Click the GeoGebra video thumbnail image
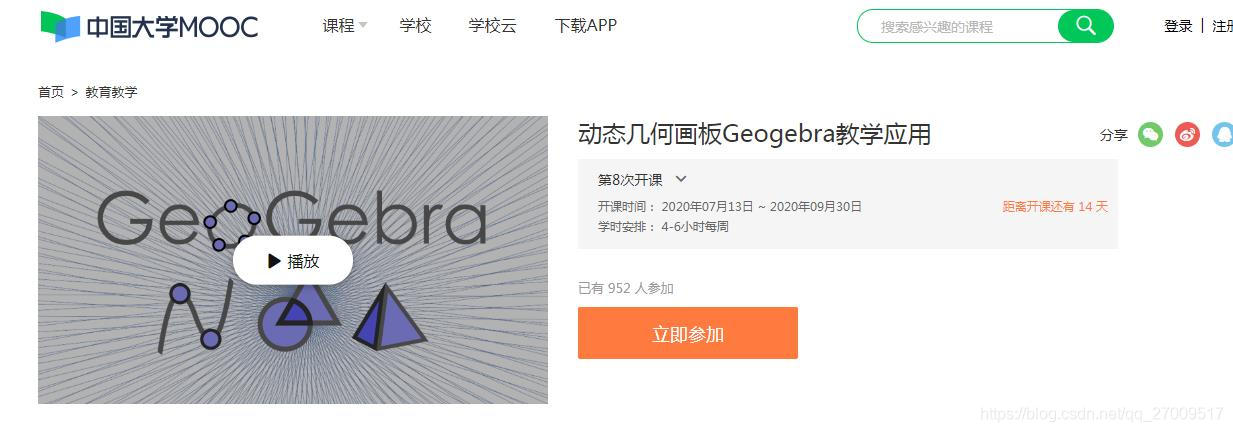The image size is (1233, 432). [x=293, y=260]
